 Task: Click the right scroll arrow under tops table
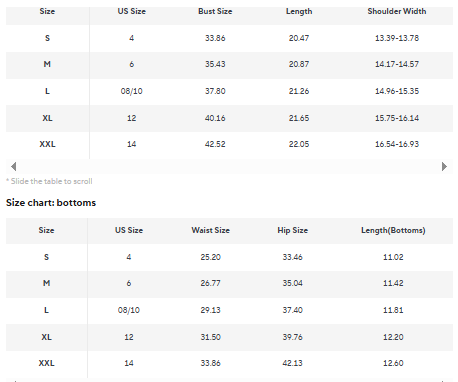point(444,166)
